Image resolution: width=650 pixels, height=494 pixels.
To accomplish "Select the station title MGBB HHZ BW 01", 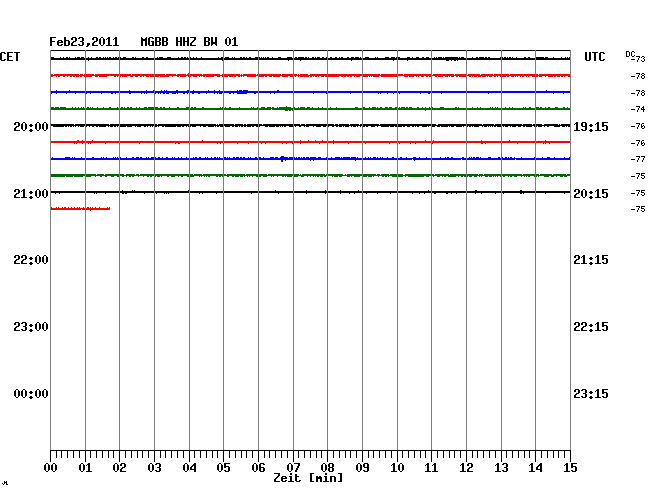I will click(189, 42).
